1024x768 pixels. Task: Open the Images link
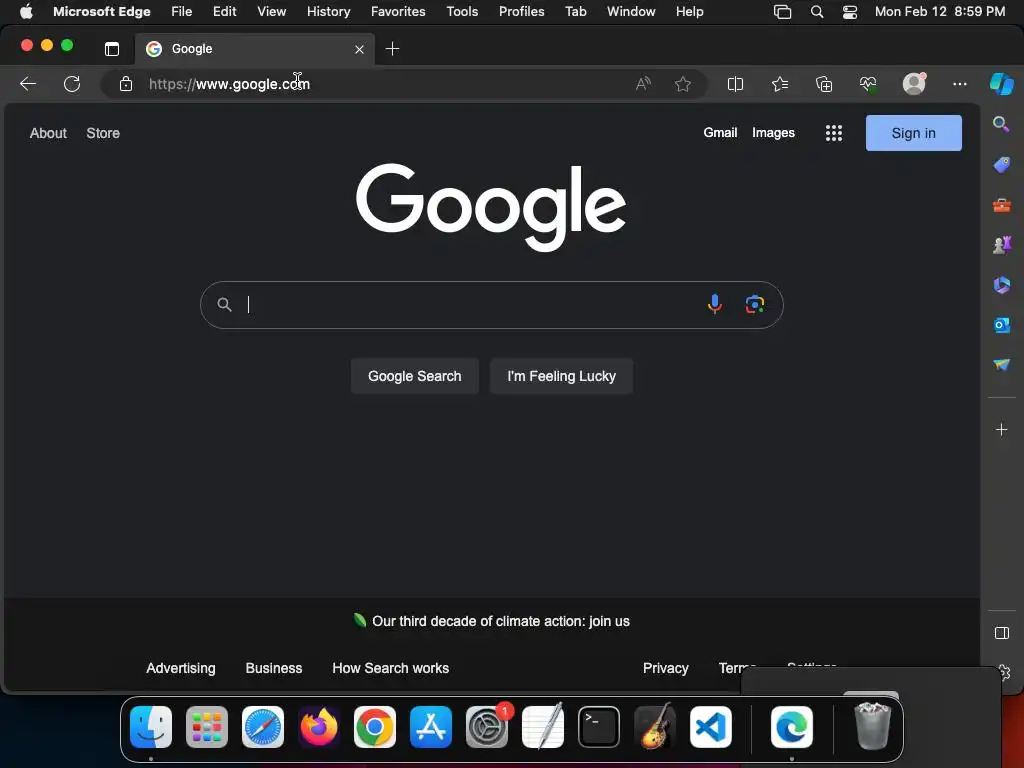773,133
